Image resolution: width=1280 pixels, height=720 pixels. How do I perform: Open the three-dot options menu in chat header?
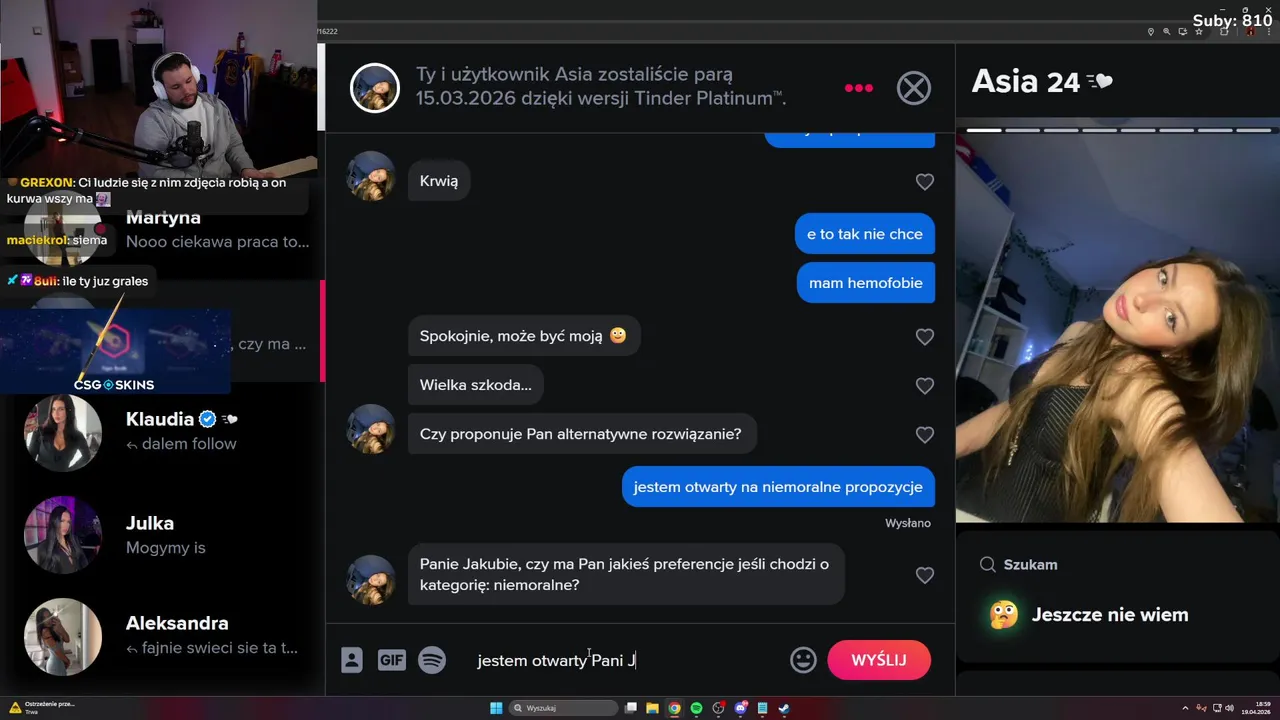(858, 88)
